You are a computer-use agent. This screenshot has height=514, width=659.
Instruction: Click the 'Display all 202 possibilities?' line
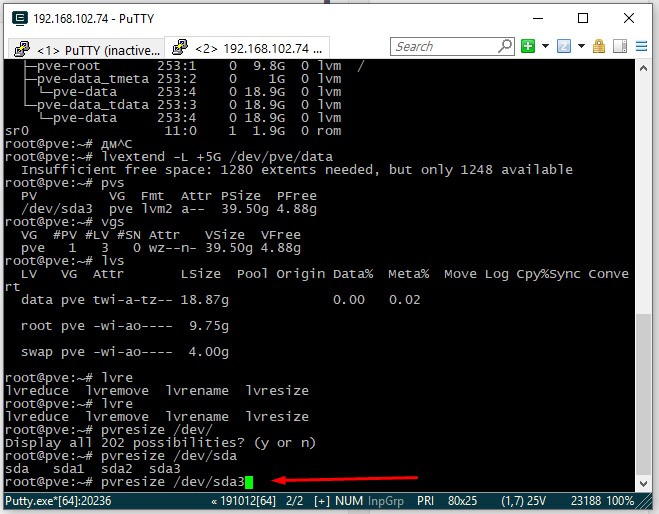point(160,443)
